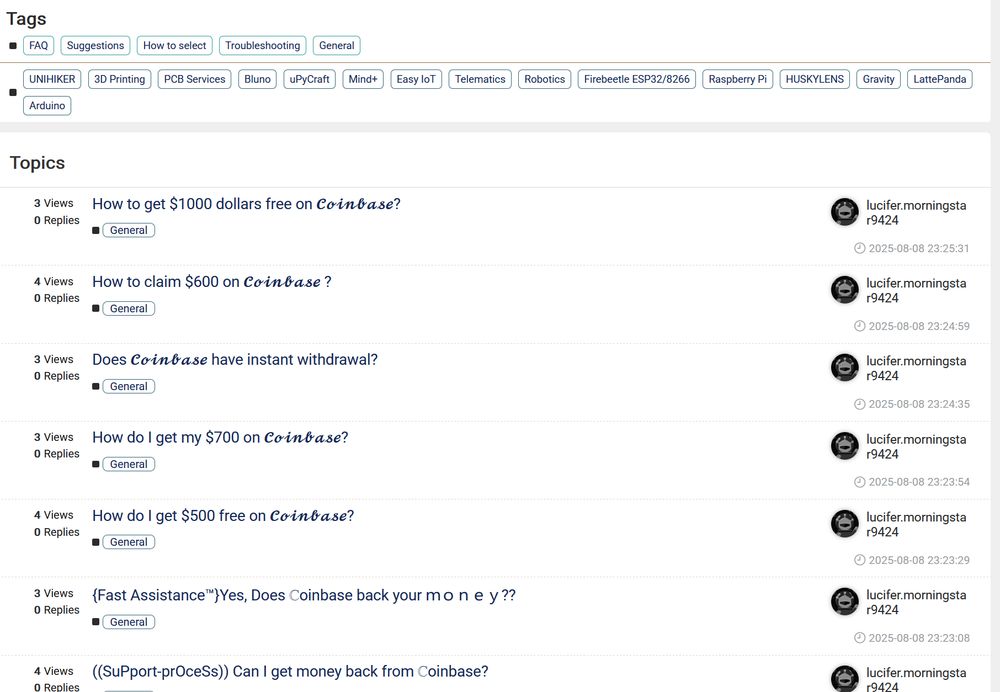
Task: Click General tag under the $600 topic
Action: tap(129, 309)
